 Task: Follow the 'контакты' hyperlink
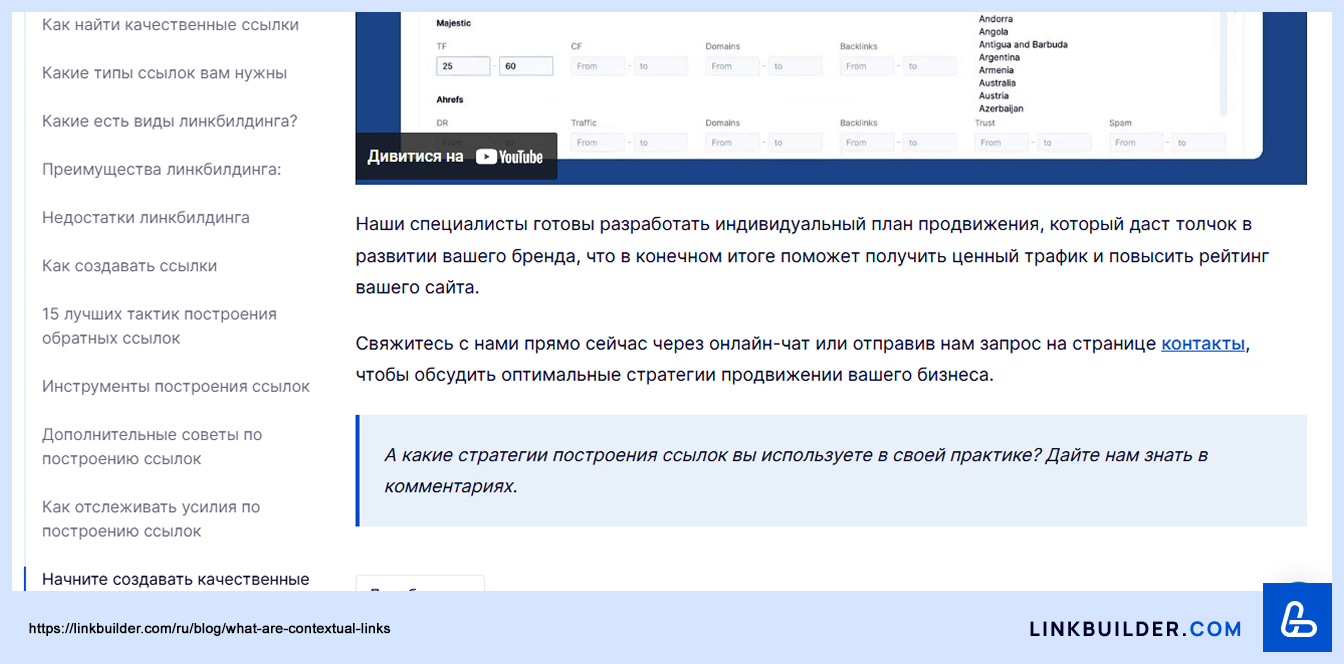(x=1203, y=344)
